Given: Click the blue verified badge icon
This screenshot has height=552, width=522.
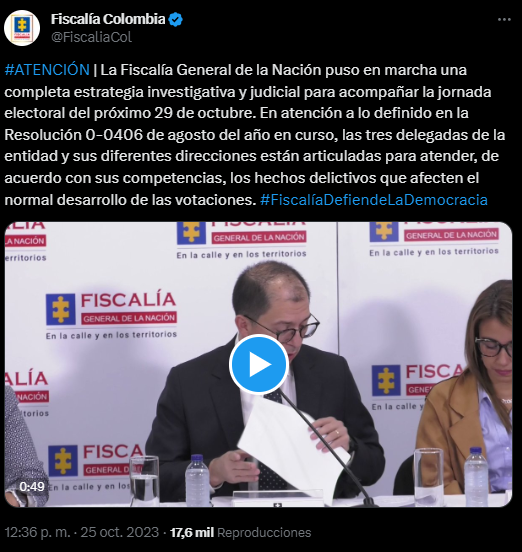Looking at the screenshot, I should pyautogui.click(x=175, y=19).
